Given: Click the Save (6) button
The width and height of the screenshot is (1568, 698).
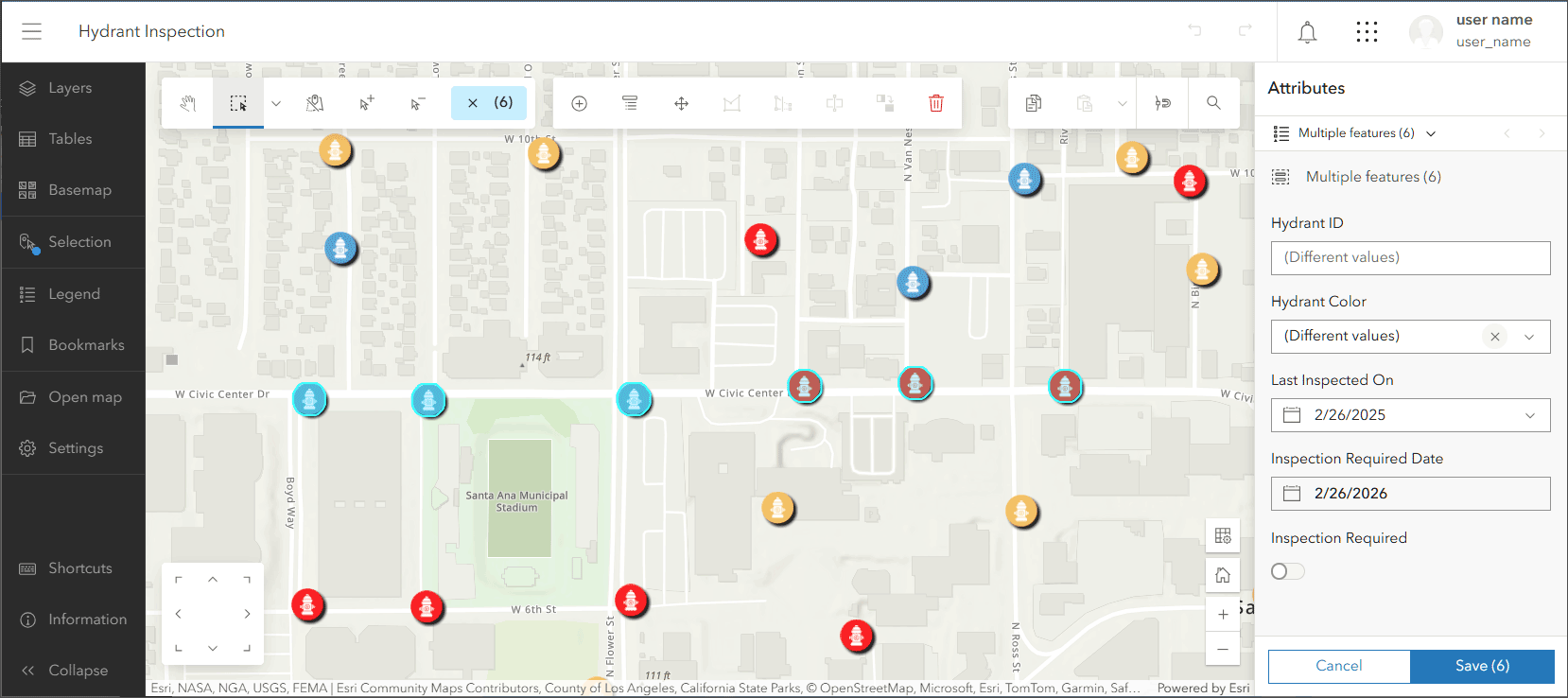Looking at the screenshot, I should 1482,666.
